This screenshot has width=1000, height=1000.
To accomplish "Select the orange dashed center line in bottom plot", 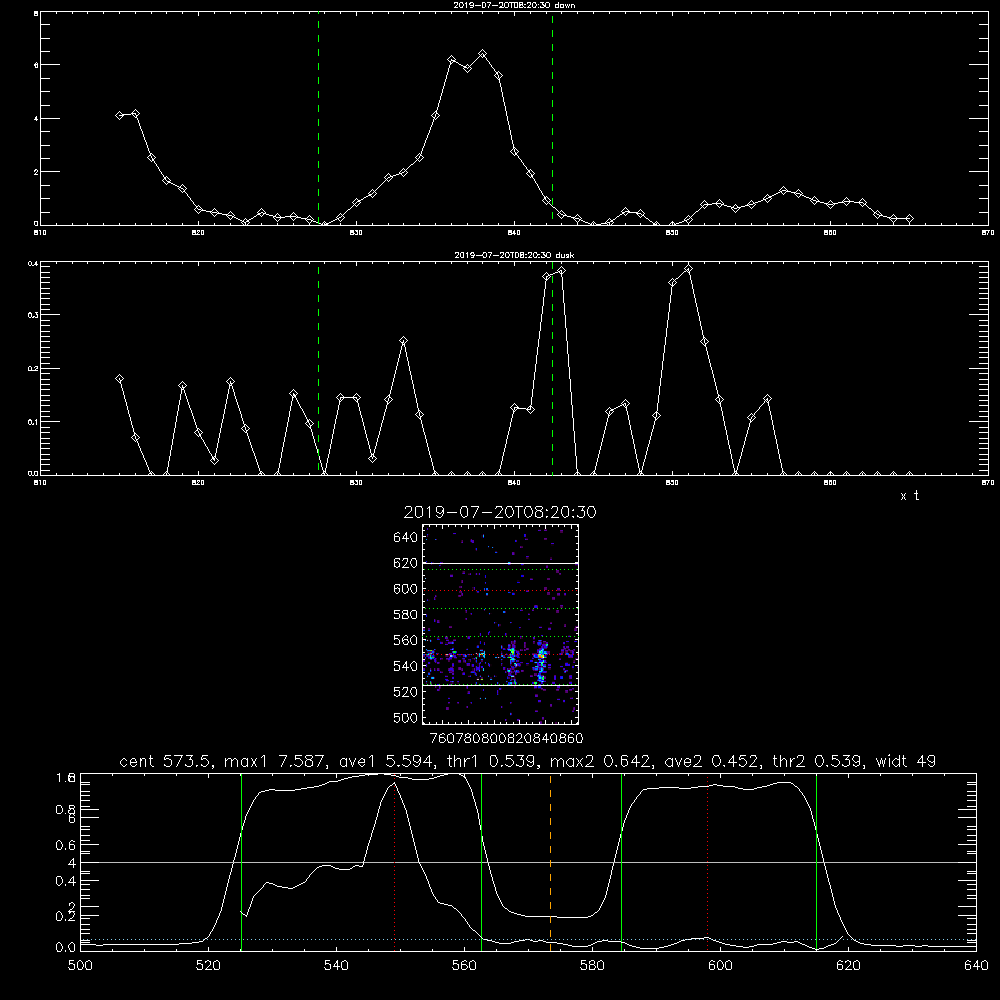I will [550, 861].
